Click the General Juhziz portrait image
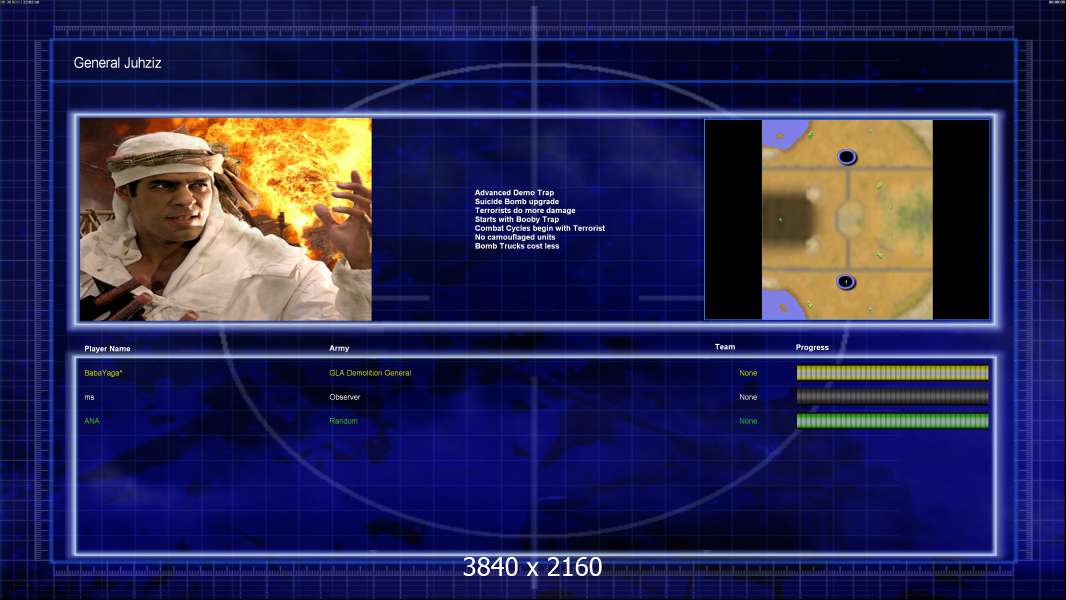Viewport: 1066px width, 600px height. pos(226,219)
